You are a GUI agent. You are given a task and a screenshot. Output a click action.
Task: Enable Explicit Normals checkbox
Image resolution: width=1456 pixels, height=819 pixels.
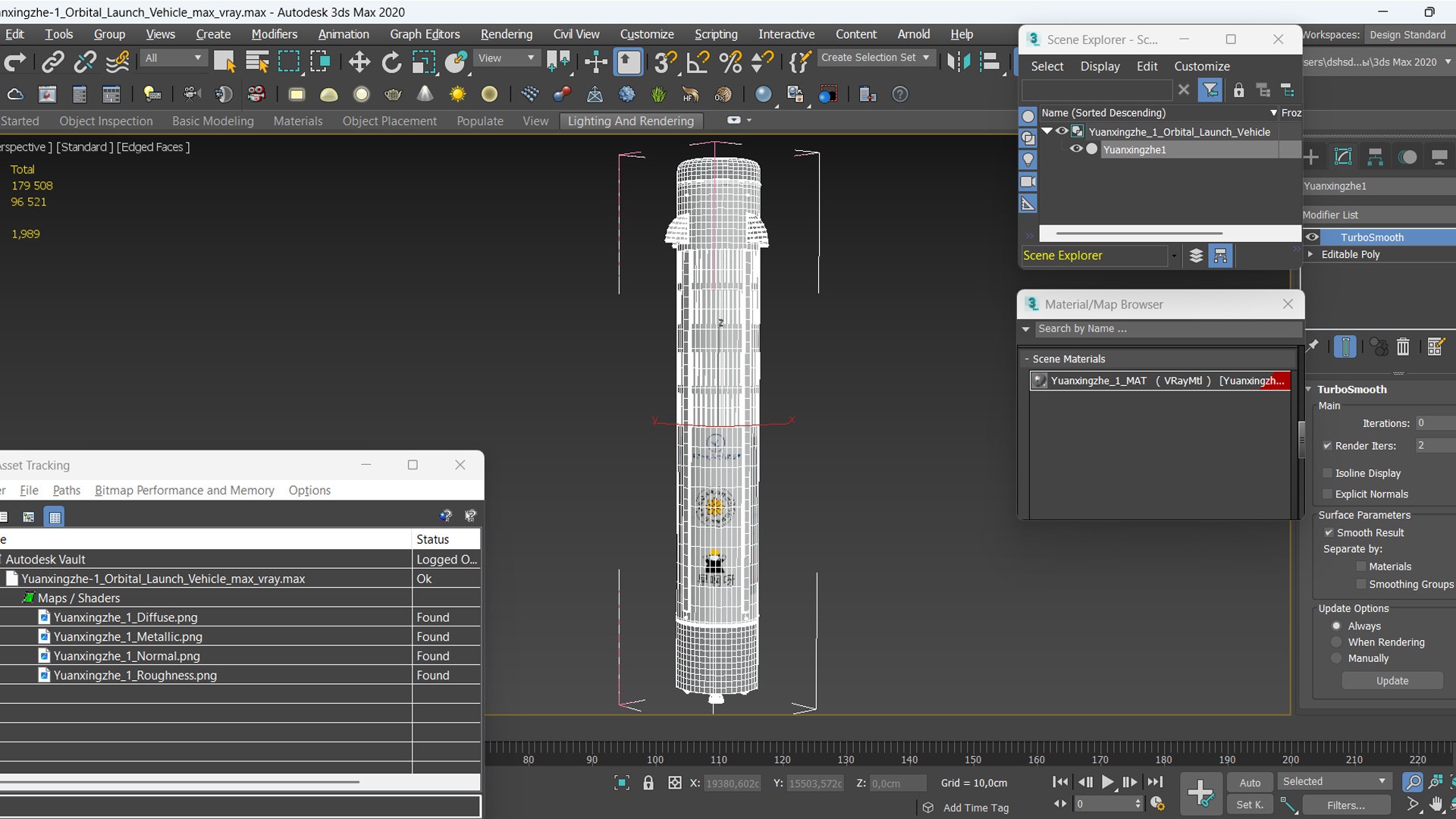coord(1327,494)
